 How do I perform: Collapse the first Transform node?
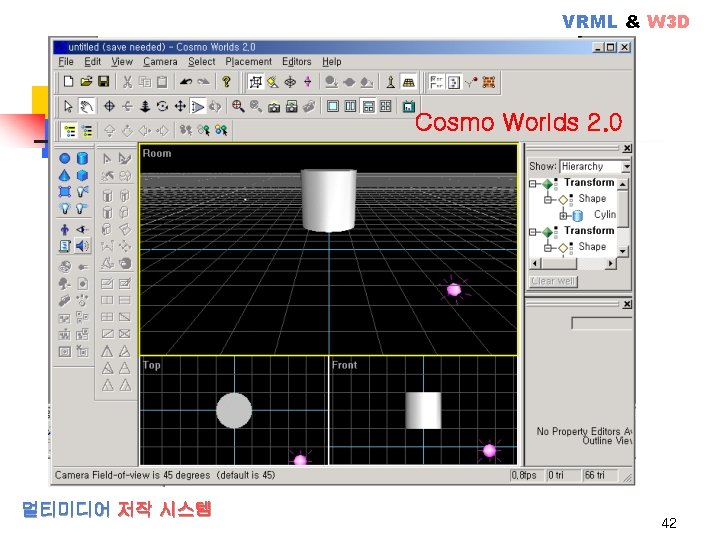(533, 184)
